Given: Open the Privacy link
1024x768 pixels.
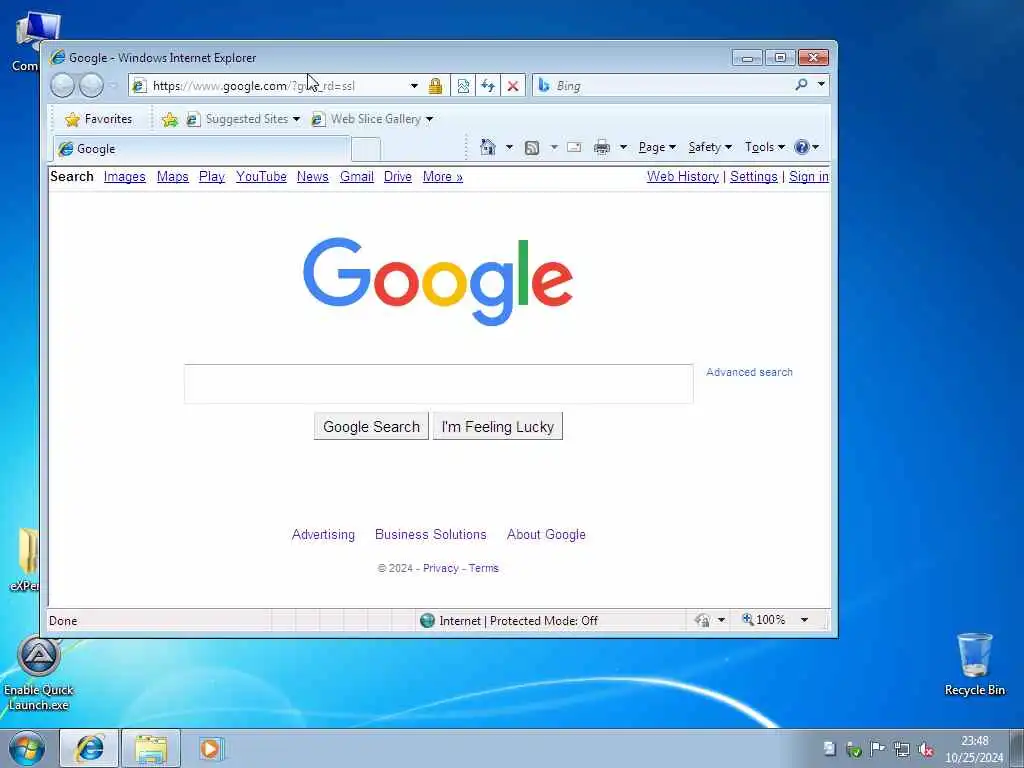Looking at the screenshot, I should [441, 568].
